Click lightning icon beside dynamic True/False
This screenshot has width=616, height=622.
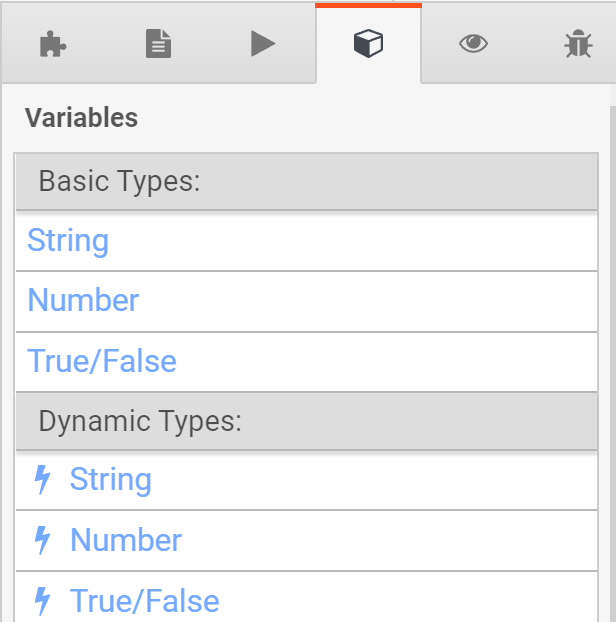(x=42, y=600)
